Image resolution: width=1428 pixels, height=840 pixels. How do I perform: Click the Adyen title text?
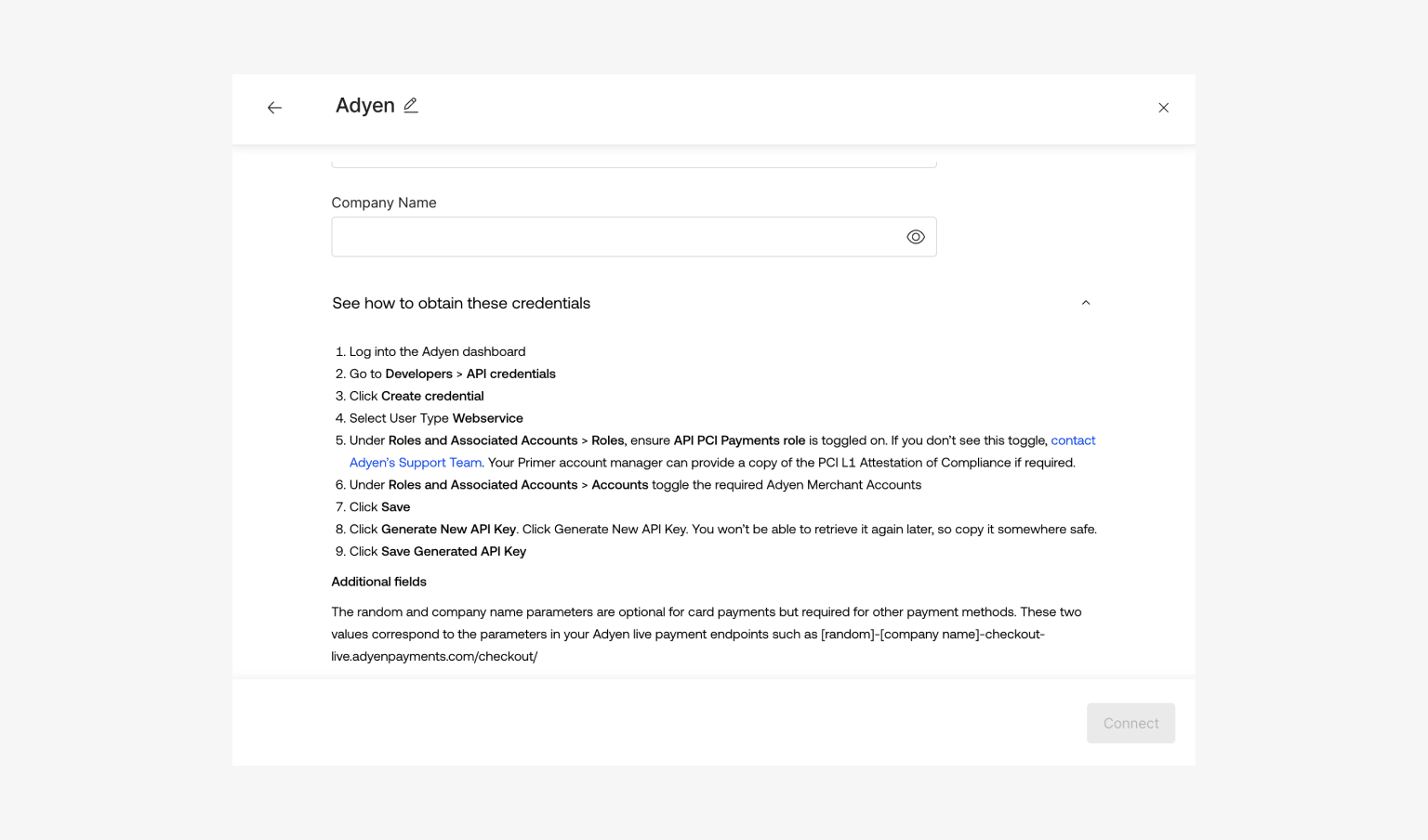tap(365, 106)
